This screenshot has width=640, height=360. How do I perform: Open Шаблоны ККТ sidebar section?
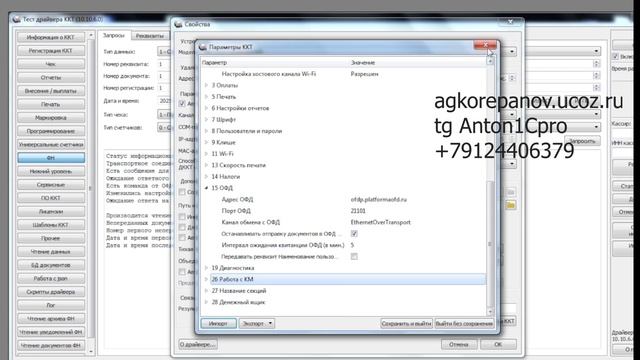[51, 225]
